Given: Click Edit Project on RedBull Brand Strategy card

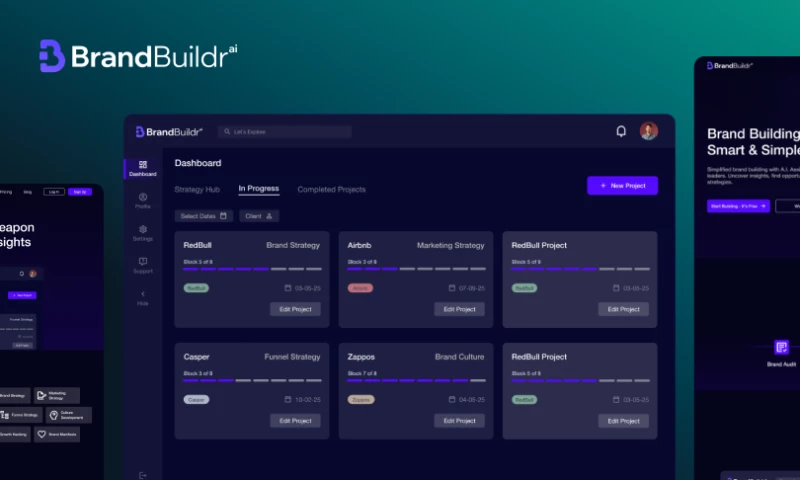Looking at the screenshot, I should [295, 309].
